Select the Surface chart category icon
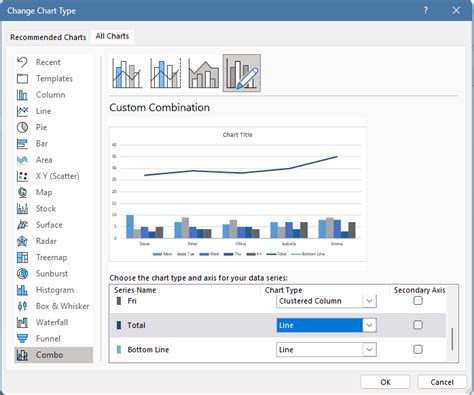The width and height of the screenshot is (474, 395). coord(22,225)
